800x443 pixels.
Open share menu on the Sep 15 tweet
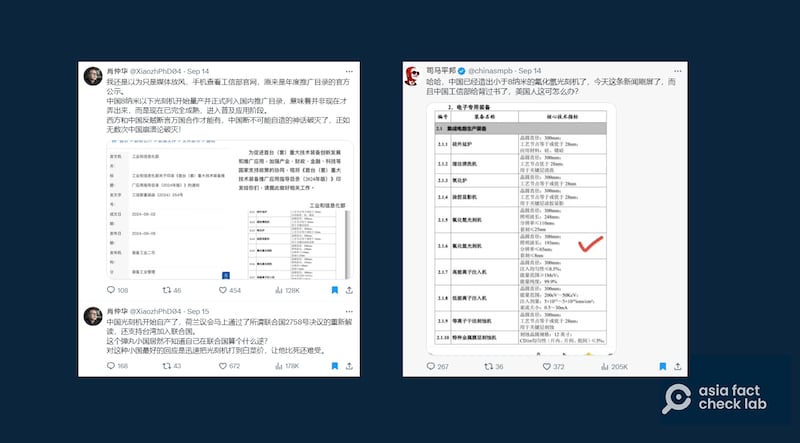pyautogui.click(x=352, y=366)
